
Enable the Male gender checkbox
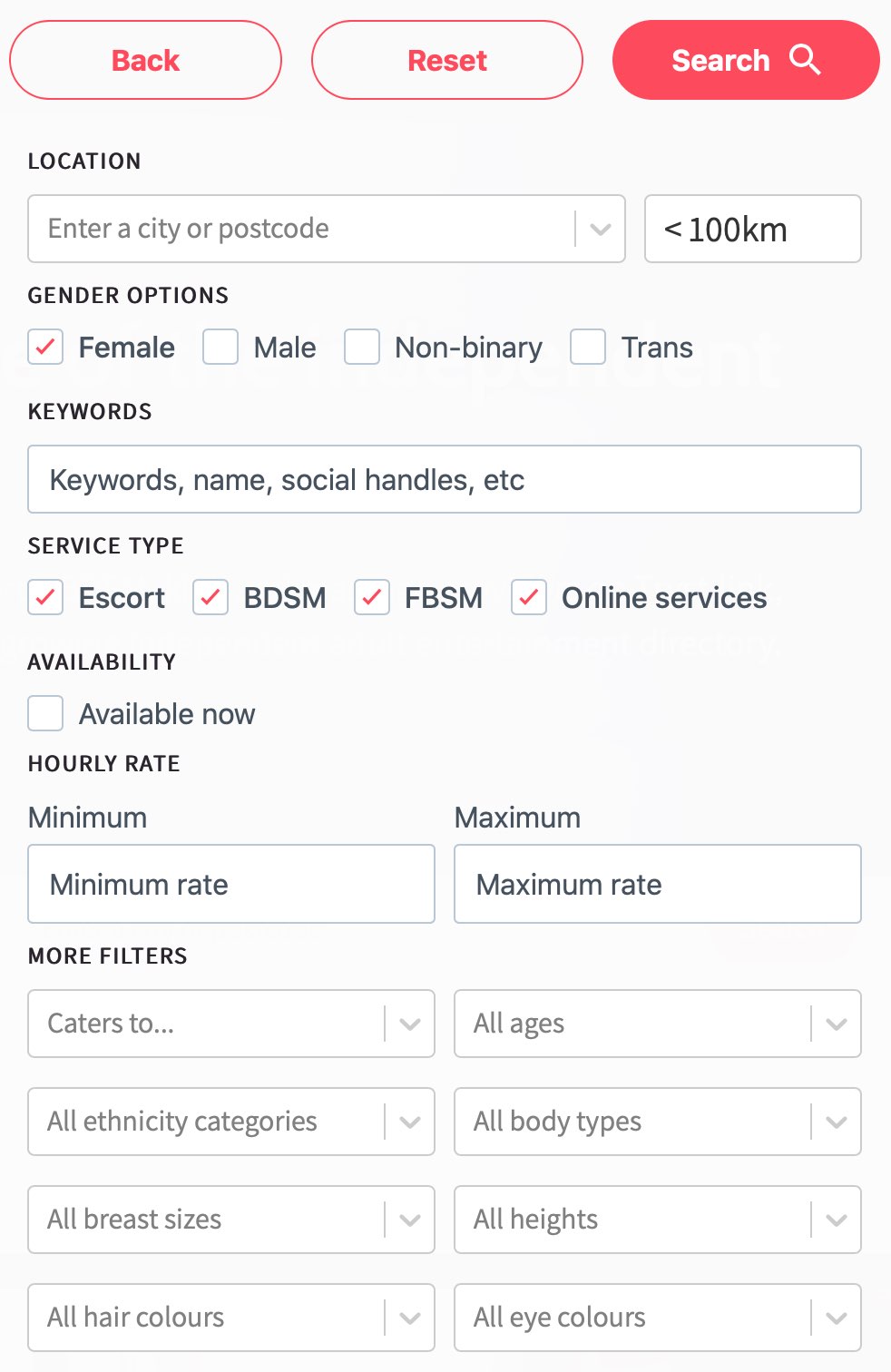220,347
